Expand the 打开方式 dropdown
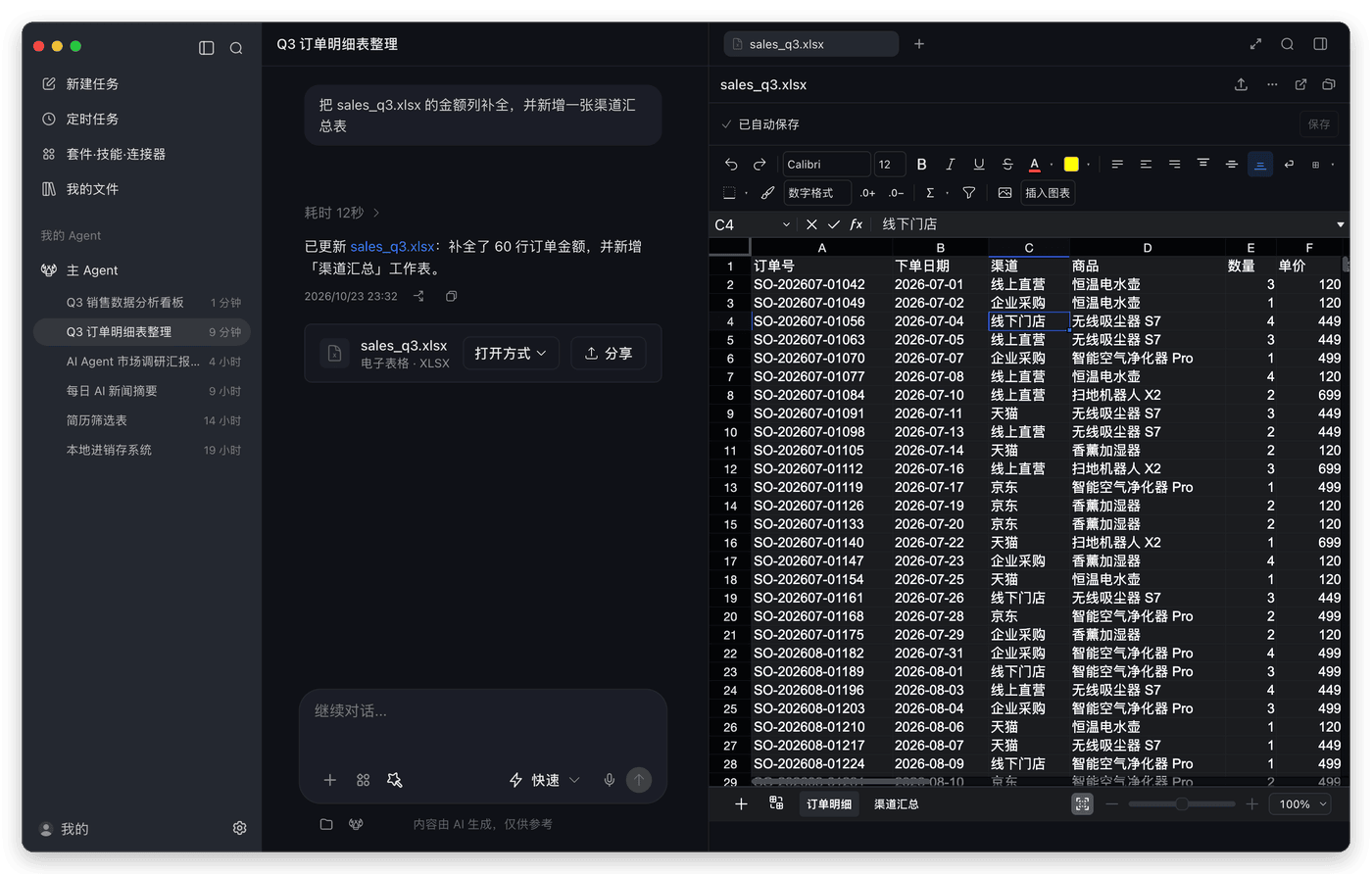This screenshot has width=1372, height=874. point(511,354)
